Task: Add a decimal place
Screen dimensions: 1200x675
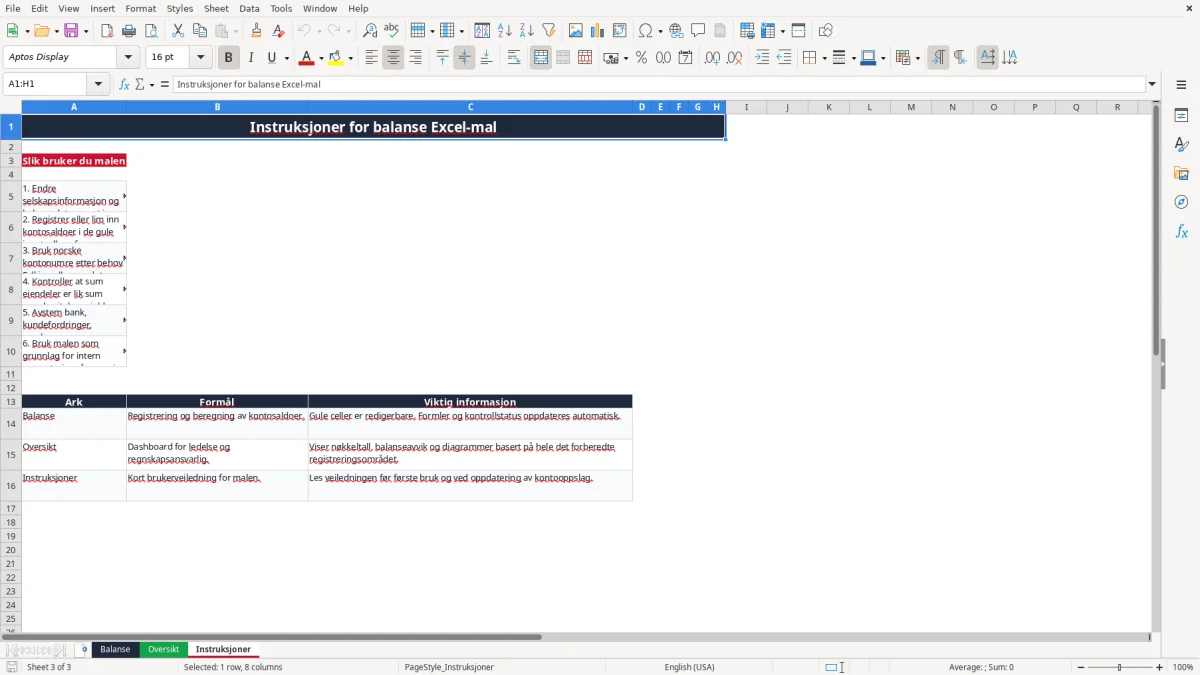Action: (x=712, y=58)
